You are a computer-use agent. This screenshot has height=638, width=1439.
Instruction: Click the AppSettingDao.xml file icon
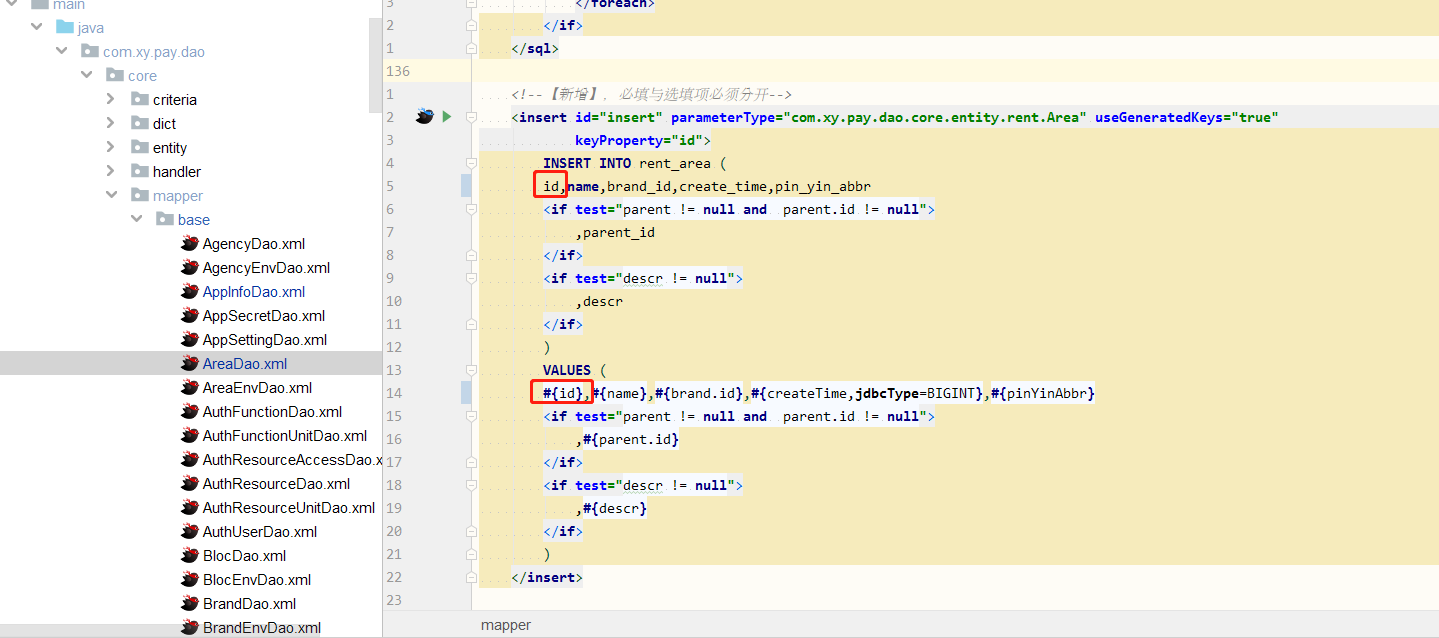[x=189, y=339]
